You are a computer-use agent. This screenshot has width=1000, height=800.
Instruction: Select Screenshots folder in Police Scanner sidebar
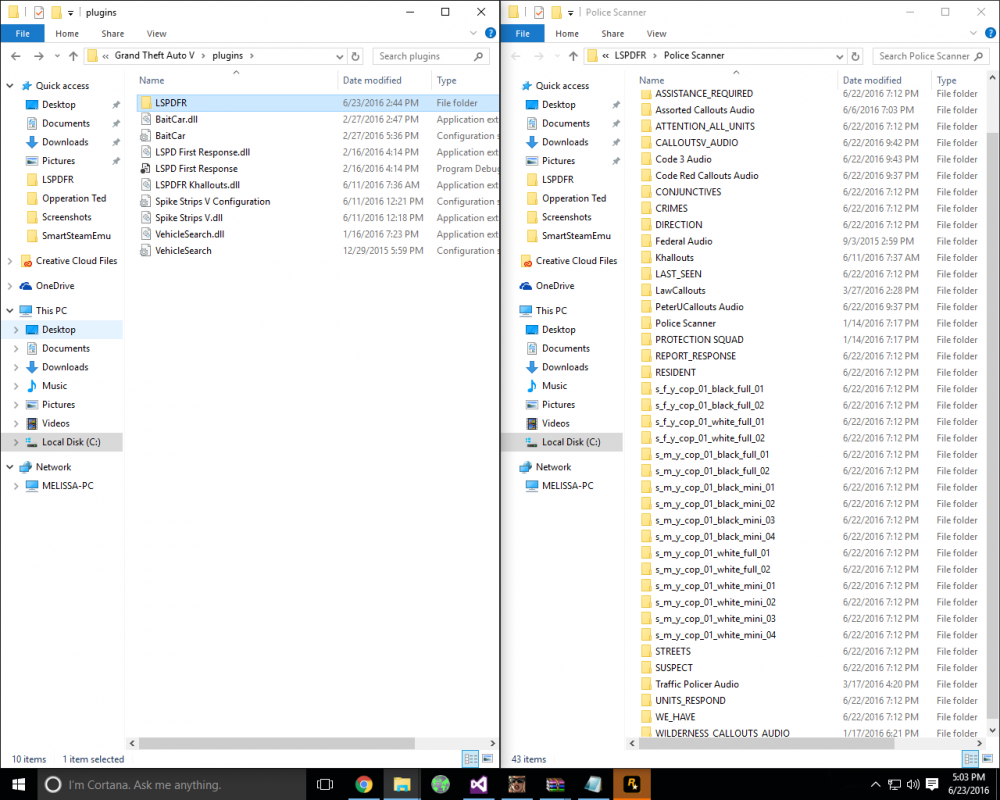coord(566,217)
